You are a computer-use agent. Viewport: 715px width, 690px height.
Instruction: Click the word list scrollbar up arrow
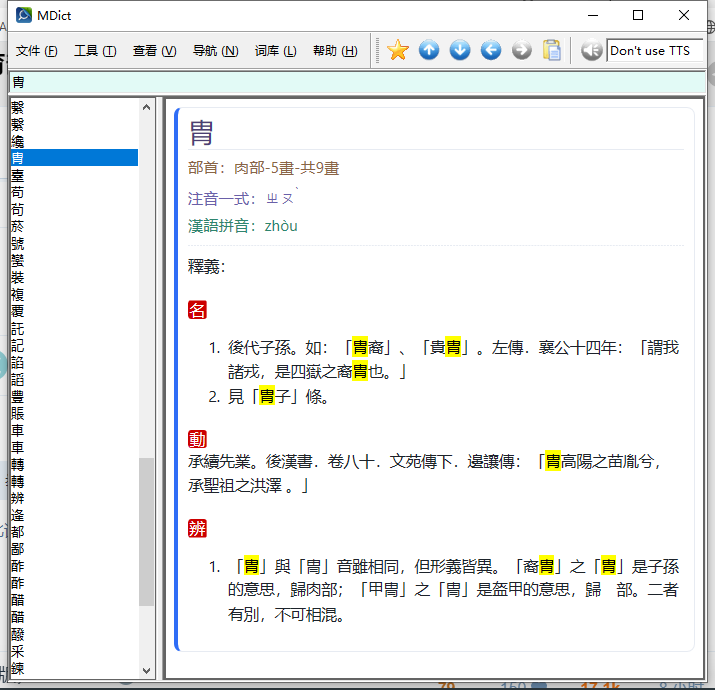tap(147, 106)
